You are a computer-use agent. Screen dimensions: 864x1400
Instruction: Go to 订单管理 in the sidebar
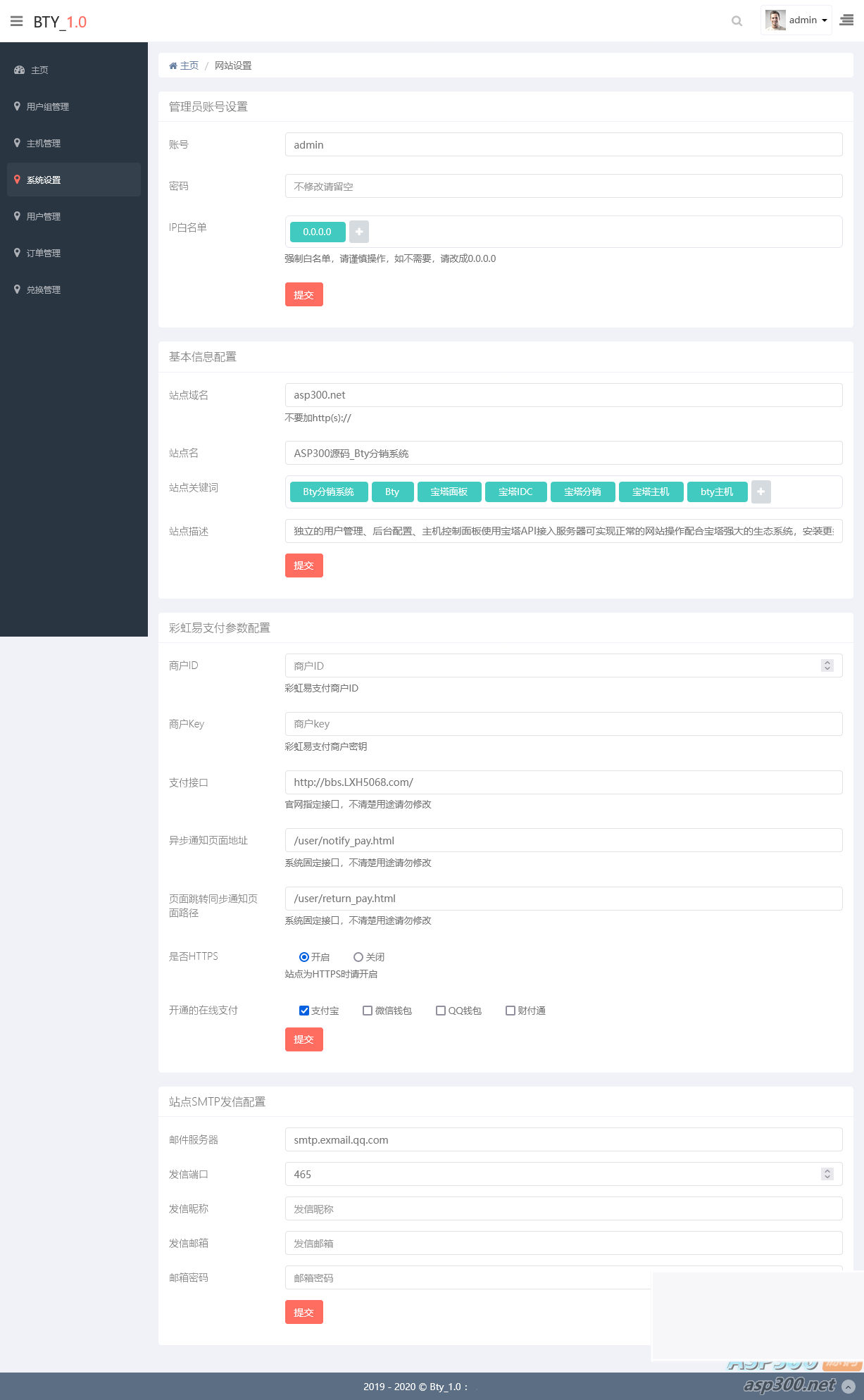(x=44, y=254)
